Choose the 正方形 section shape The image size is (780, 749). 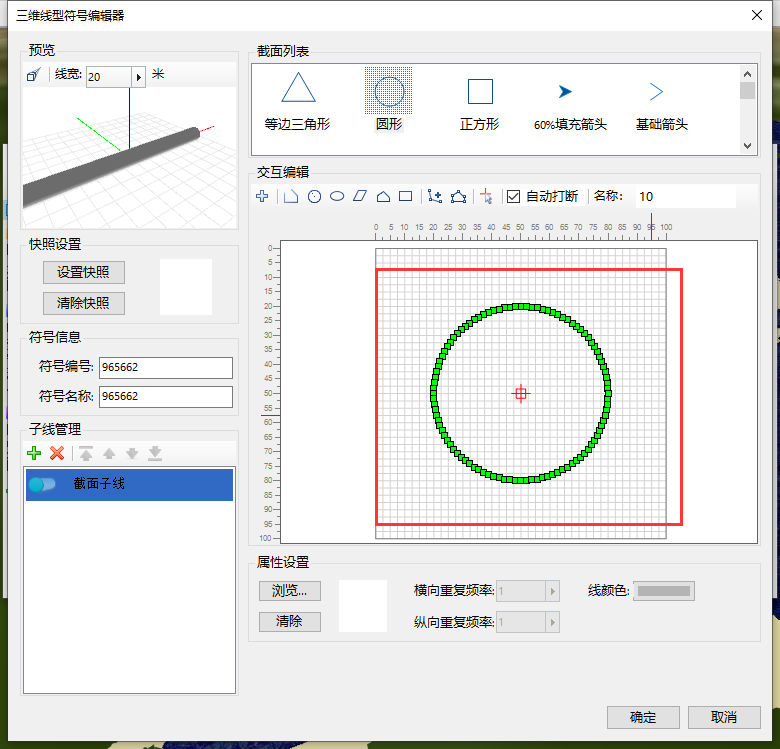pyautogui.click(x=480, y=104)
